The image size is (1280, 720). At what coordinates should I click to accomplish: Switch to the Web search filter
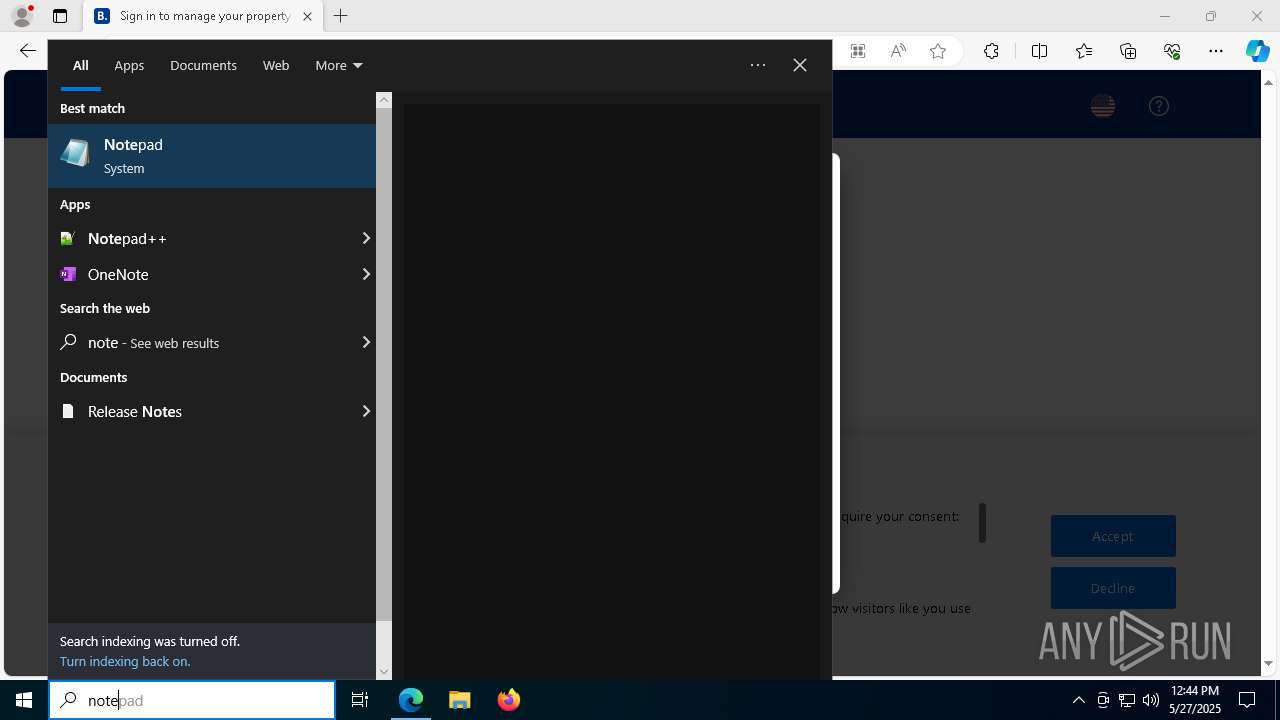tap(276, 65)
